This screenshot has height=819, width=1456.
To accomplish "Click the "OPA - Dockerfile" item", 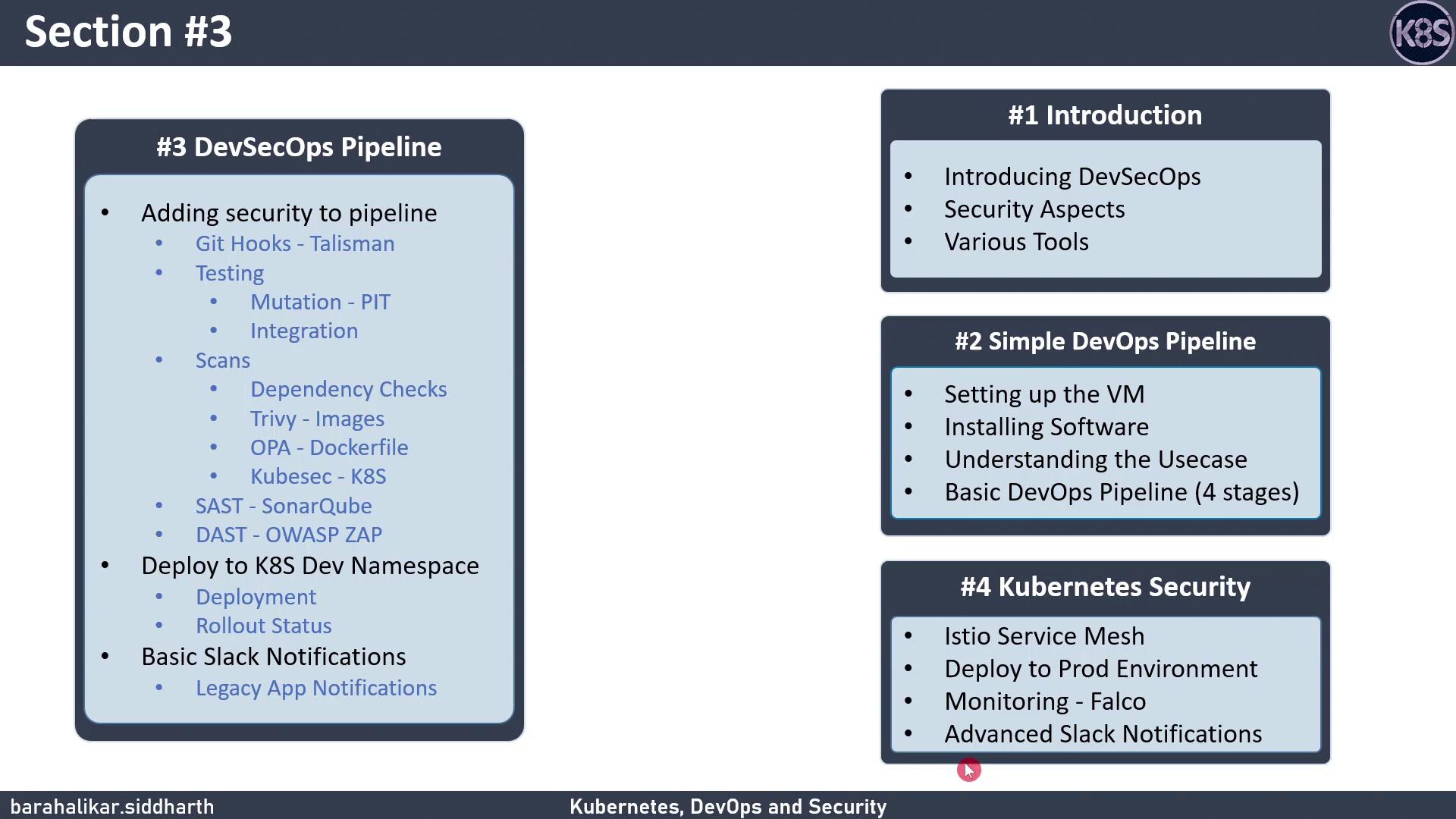I will pyautogui.click(x=329, y=447).
